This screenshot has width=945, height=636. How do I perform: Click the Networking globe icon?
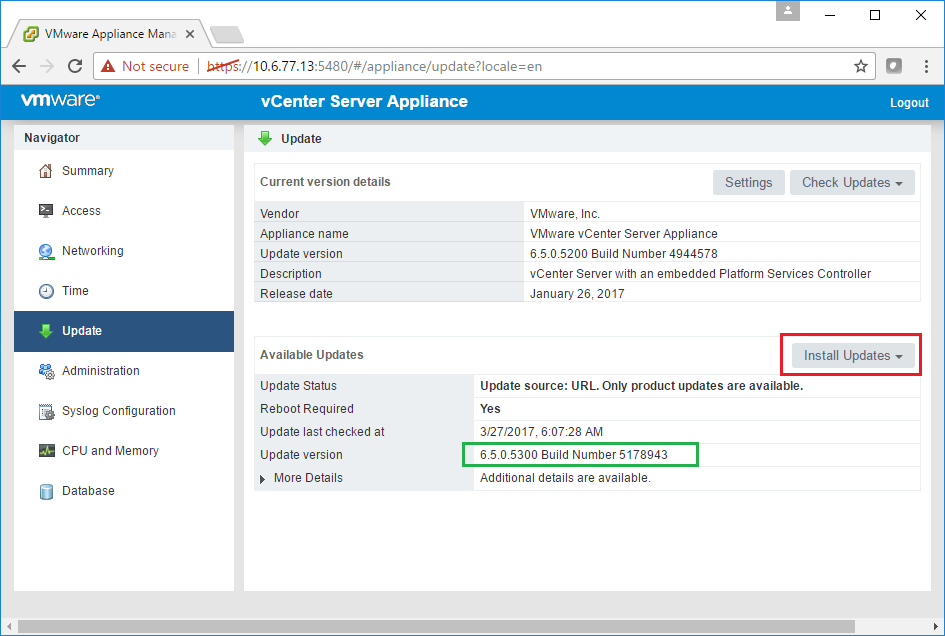pyautogui.click(x=46, y=251)
